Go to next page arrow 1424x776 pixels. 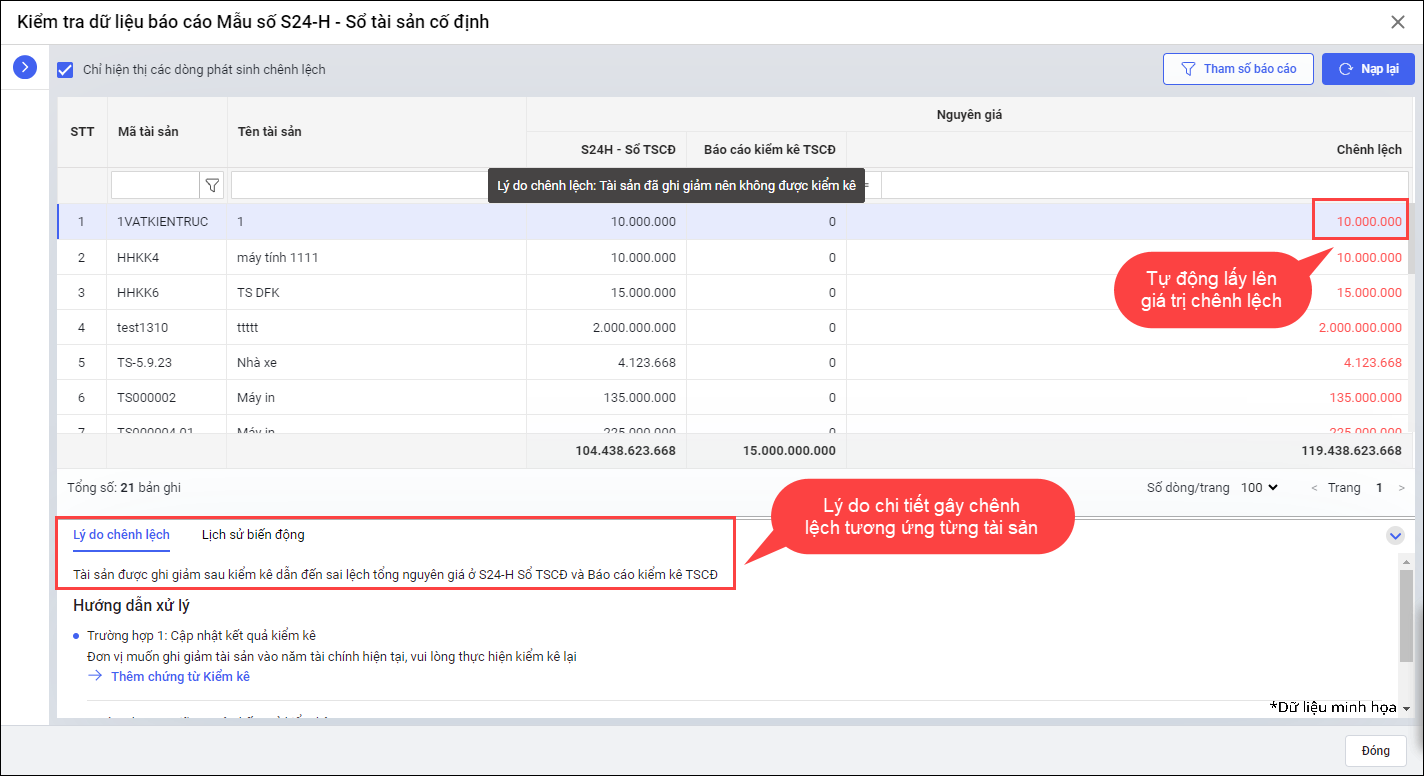point(1401,488)
